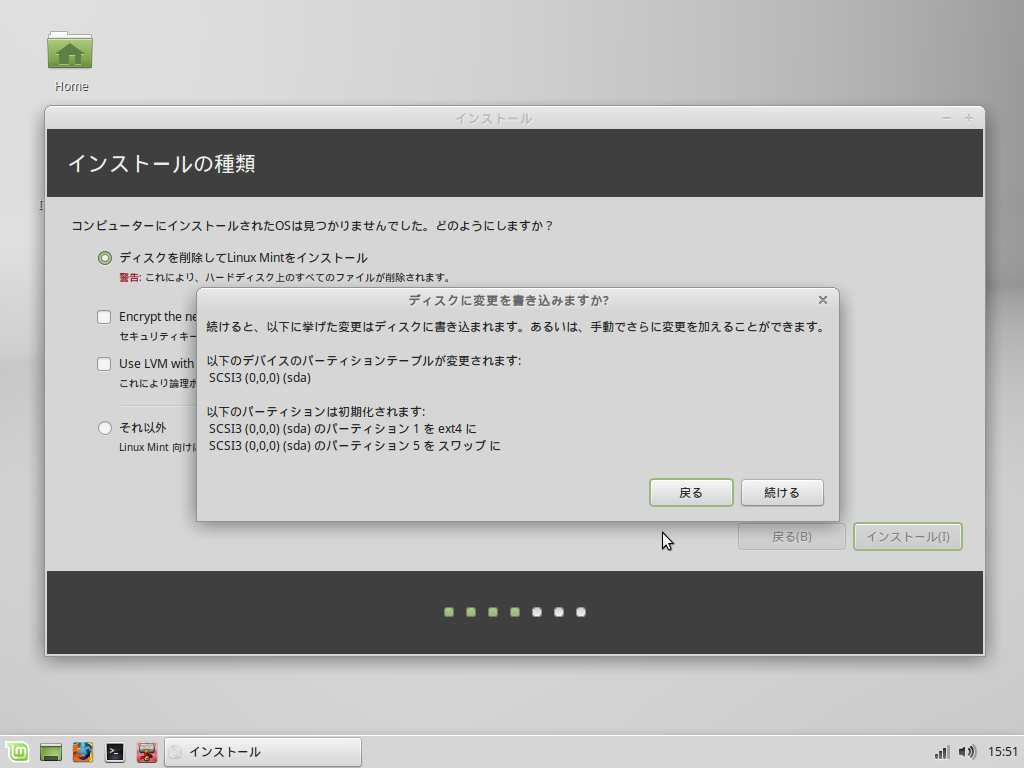1024x768 pixels.
Task: Switch to the インストール taskbar window entry
Action: [x=263, y=752]
